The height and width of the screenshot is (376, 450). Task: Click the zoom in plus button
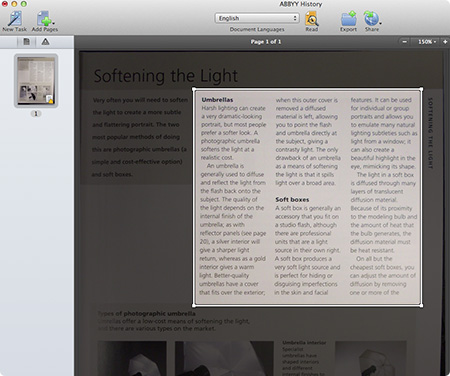[445, 42]
